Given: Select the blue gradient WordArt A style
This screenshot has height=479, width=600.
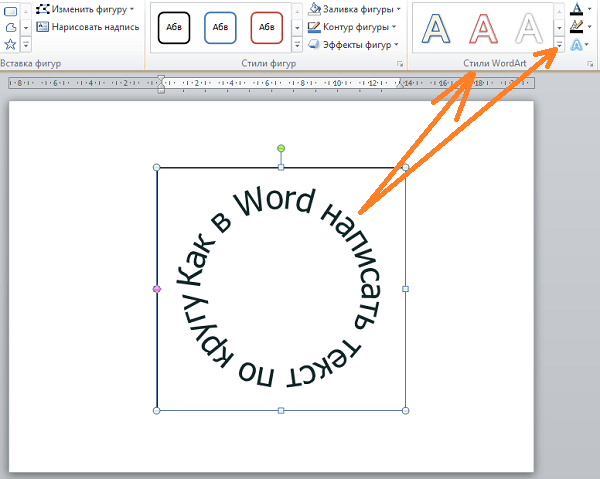Looking at the screenshot, I should [436, 28].
